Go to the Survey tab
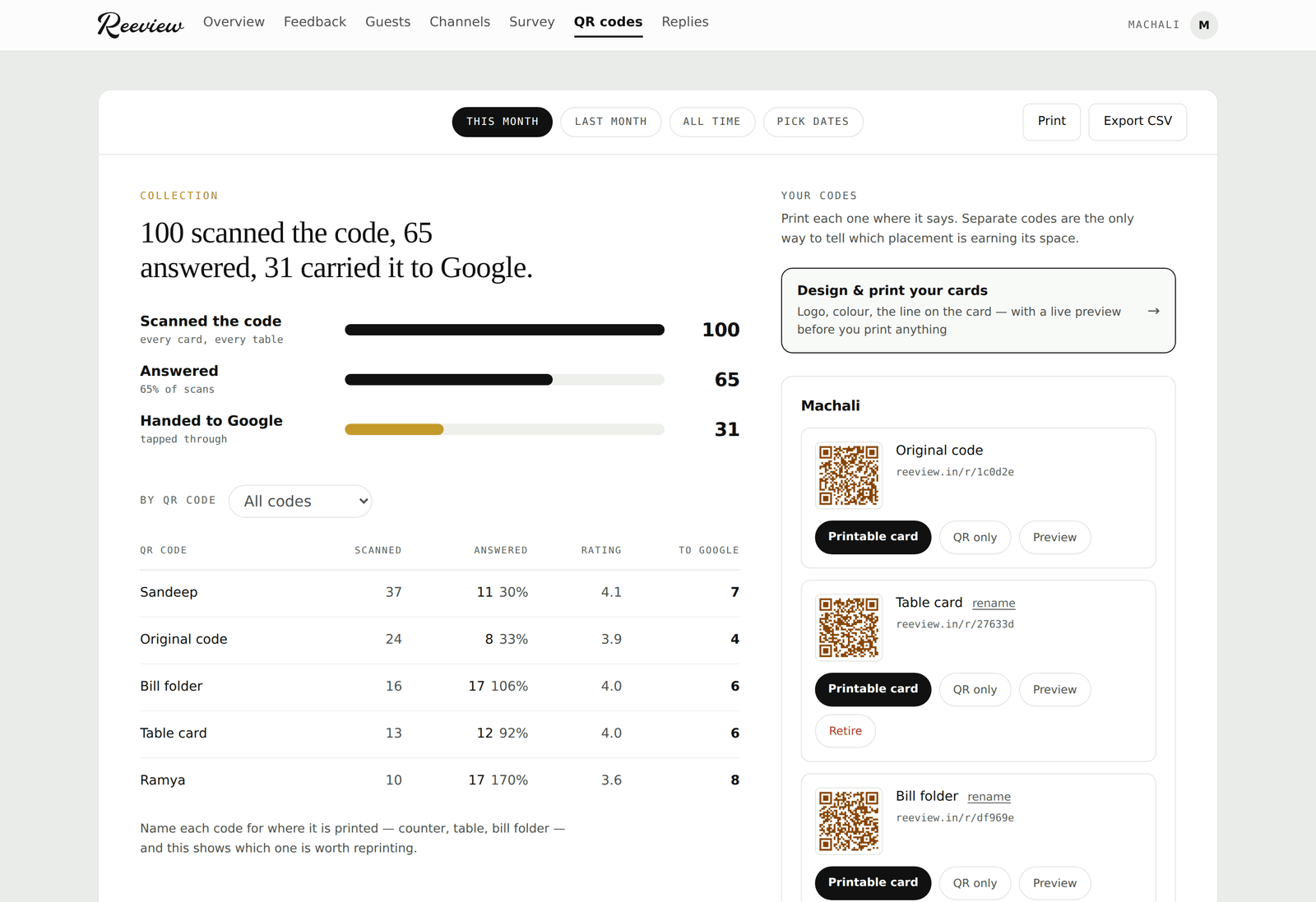The width and height of the screenshot is (1316, 902). pos(532,22)
